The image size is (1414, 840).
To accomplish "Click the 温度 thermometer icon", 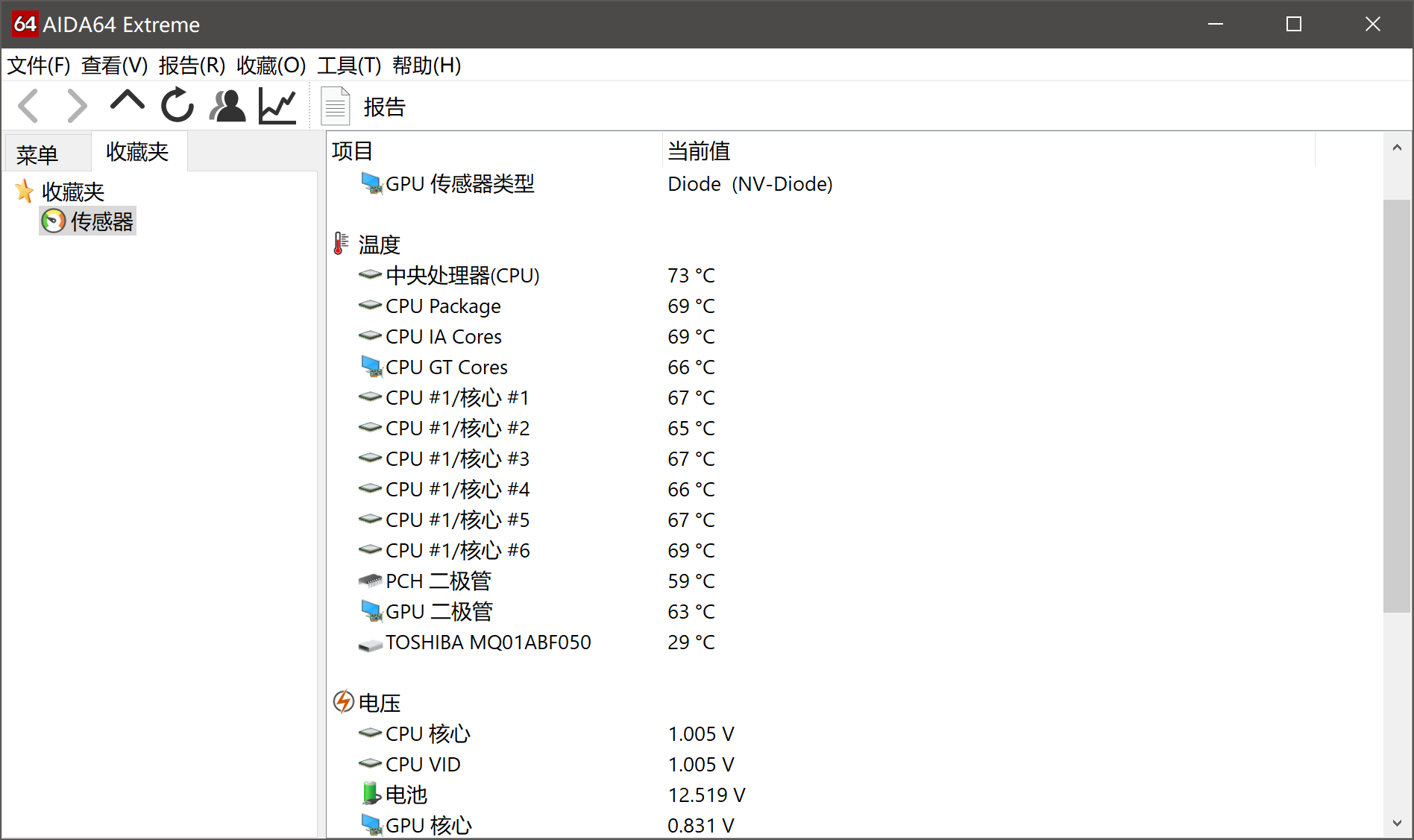I will (x=341, y=244).
